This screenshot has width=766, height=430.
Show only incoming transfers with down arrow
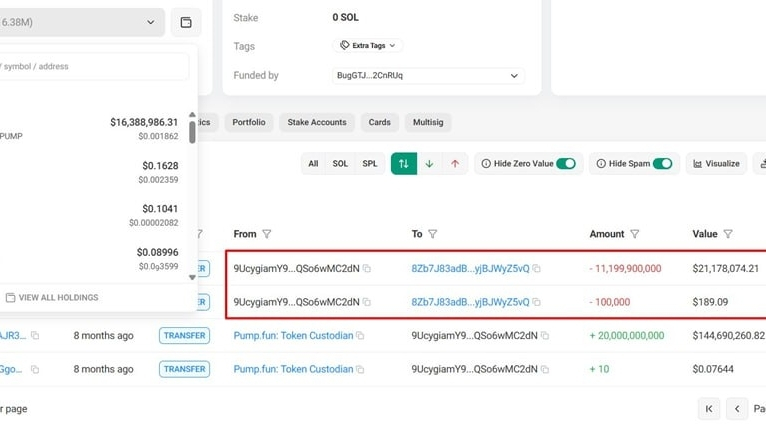pos(429,164)
